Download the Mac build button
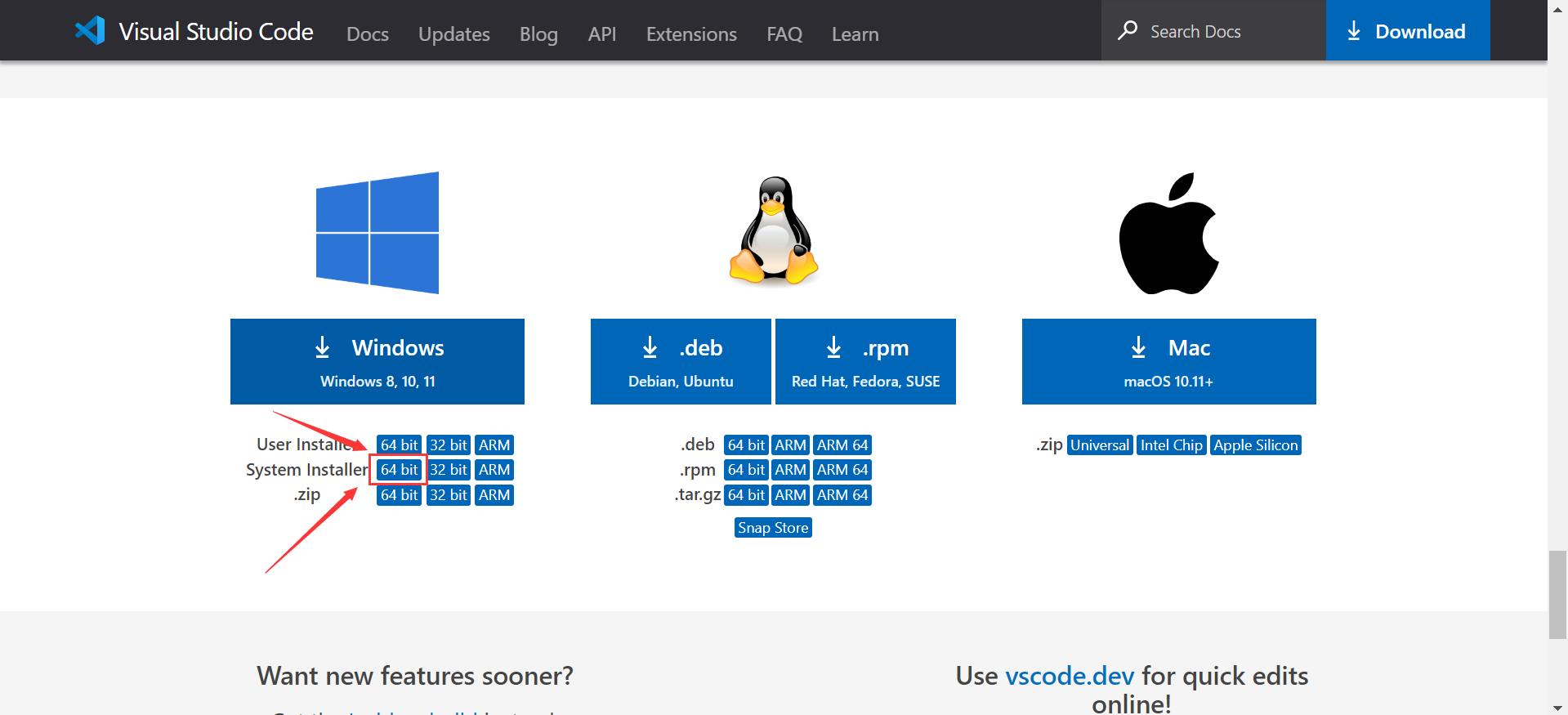The image size is (1568, 715). (x=1168, y=361)
